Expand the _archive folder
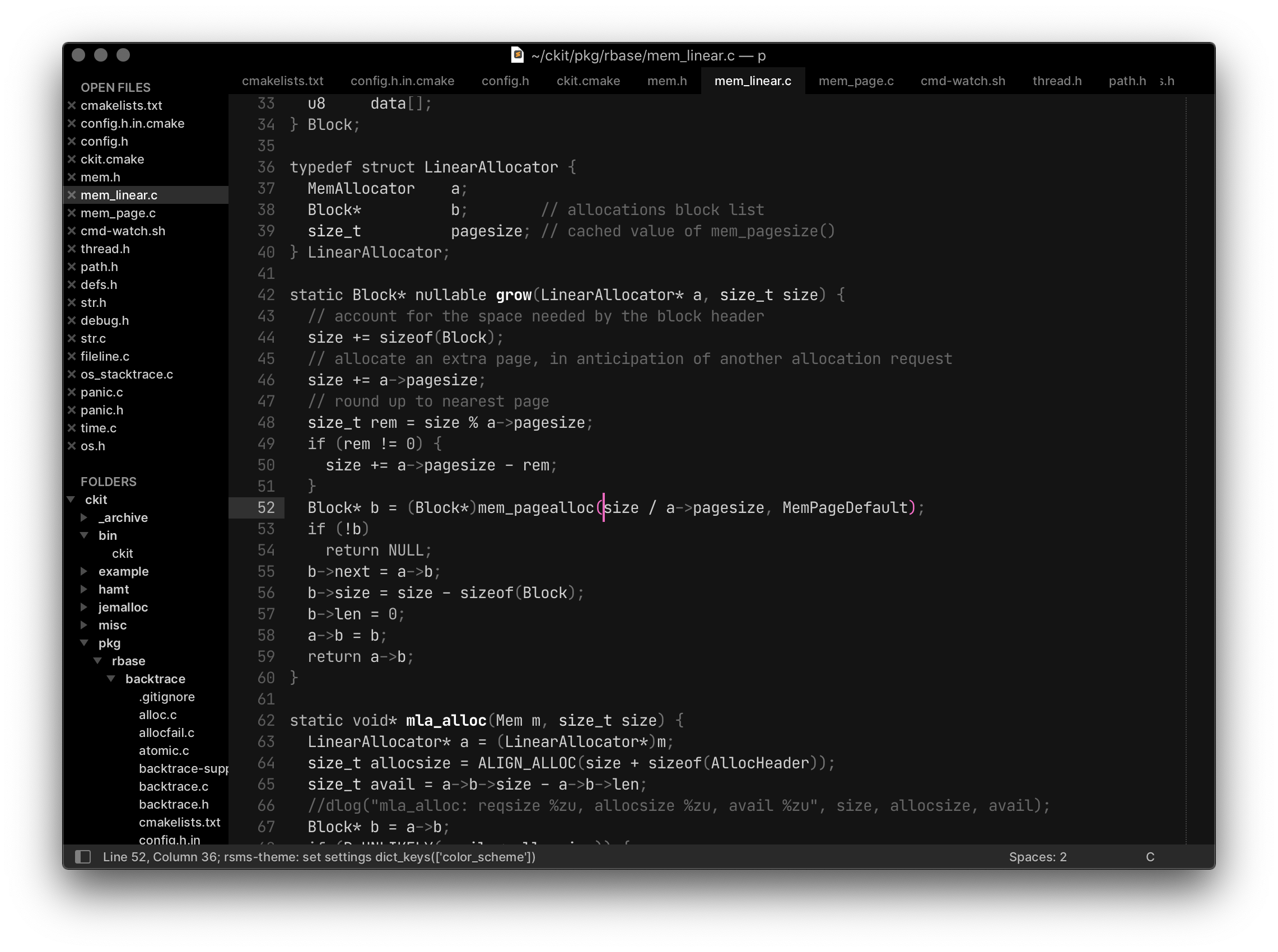Image resolution: width=1278 pixels, height=952 pixels. coord(84,517)
